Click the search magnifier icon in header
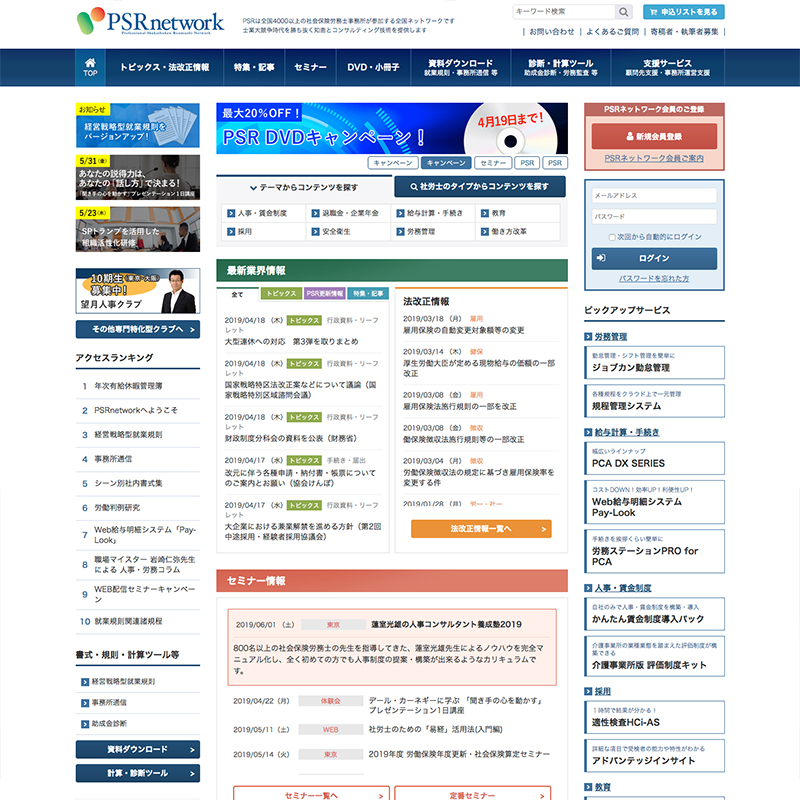800x800 pixels. [623, 12]
